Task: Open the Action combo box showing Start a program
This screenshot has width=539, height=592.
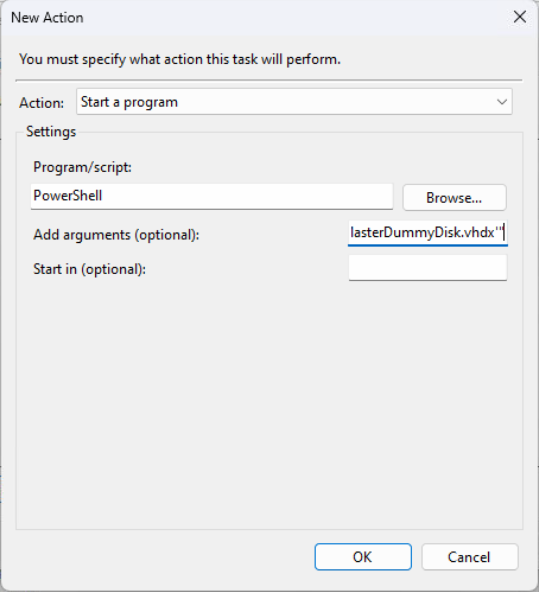Action: click(x=294, y=102)
